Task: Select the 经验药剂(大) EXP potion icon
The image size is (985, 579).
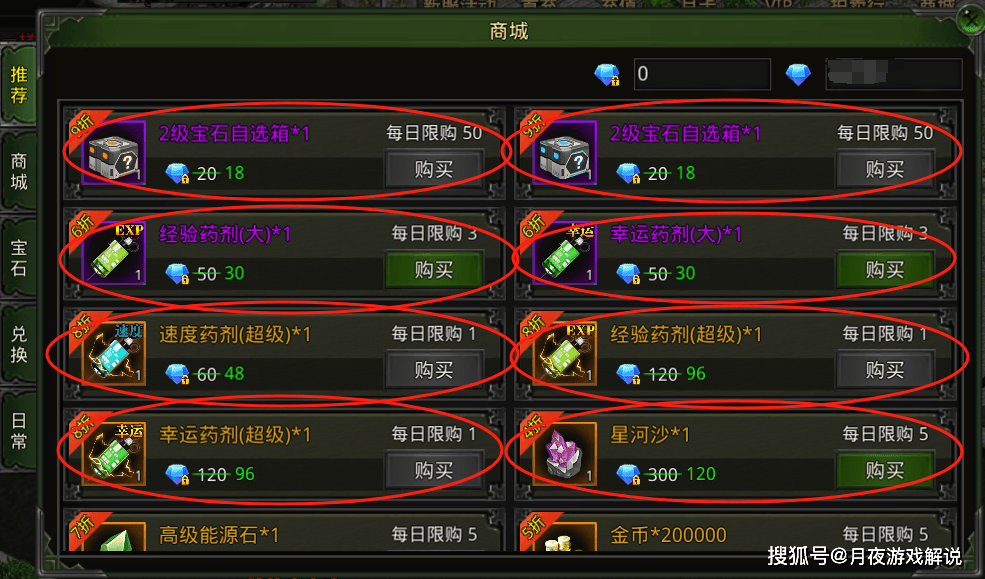Action: click(x=114, y=253)
